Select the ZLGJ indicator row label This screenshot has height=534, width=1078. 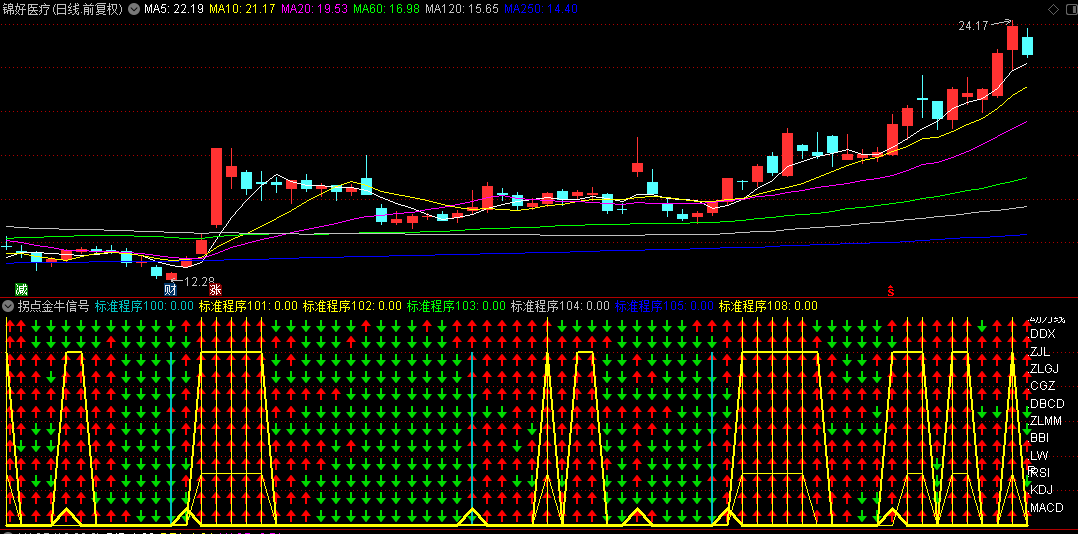pos(1044,368)
